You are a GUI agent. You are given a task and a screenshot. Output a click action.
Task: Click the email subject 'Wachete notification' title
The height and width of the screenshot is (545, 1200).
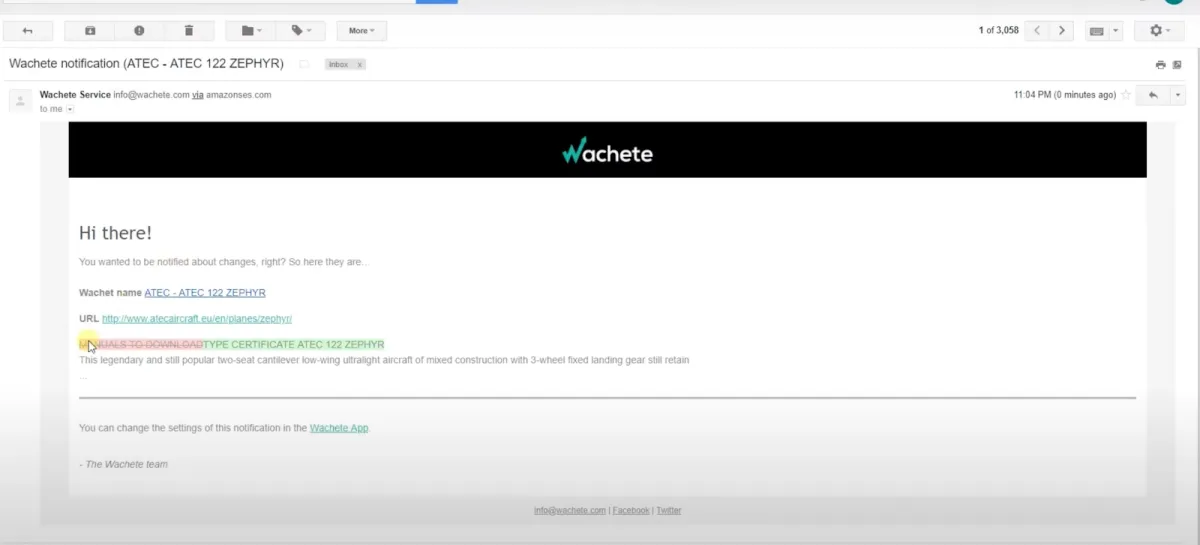click(146, 64)
